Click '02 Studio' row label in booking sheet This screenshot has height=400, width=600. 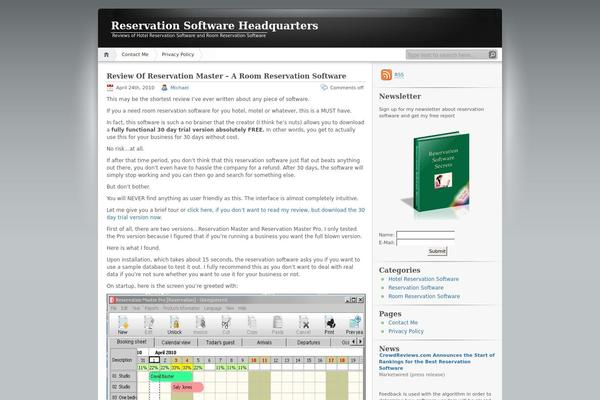point(123,387)
